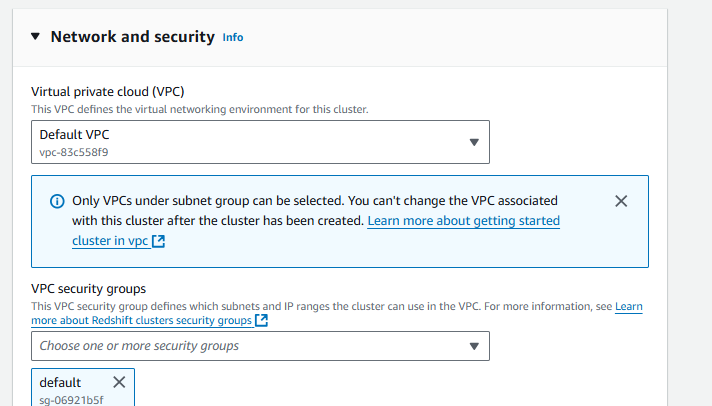
Task: Click external link icon after 'cluster in vpc'
Action: [x=159, y=242]
